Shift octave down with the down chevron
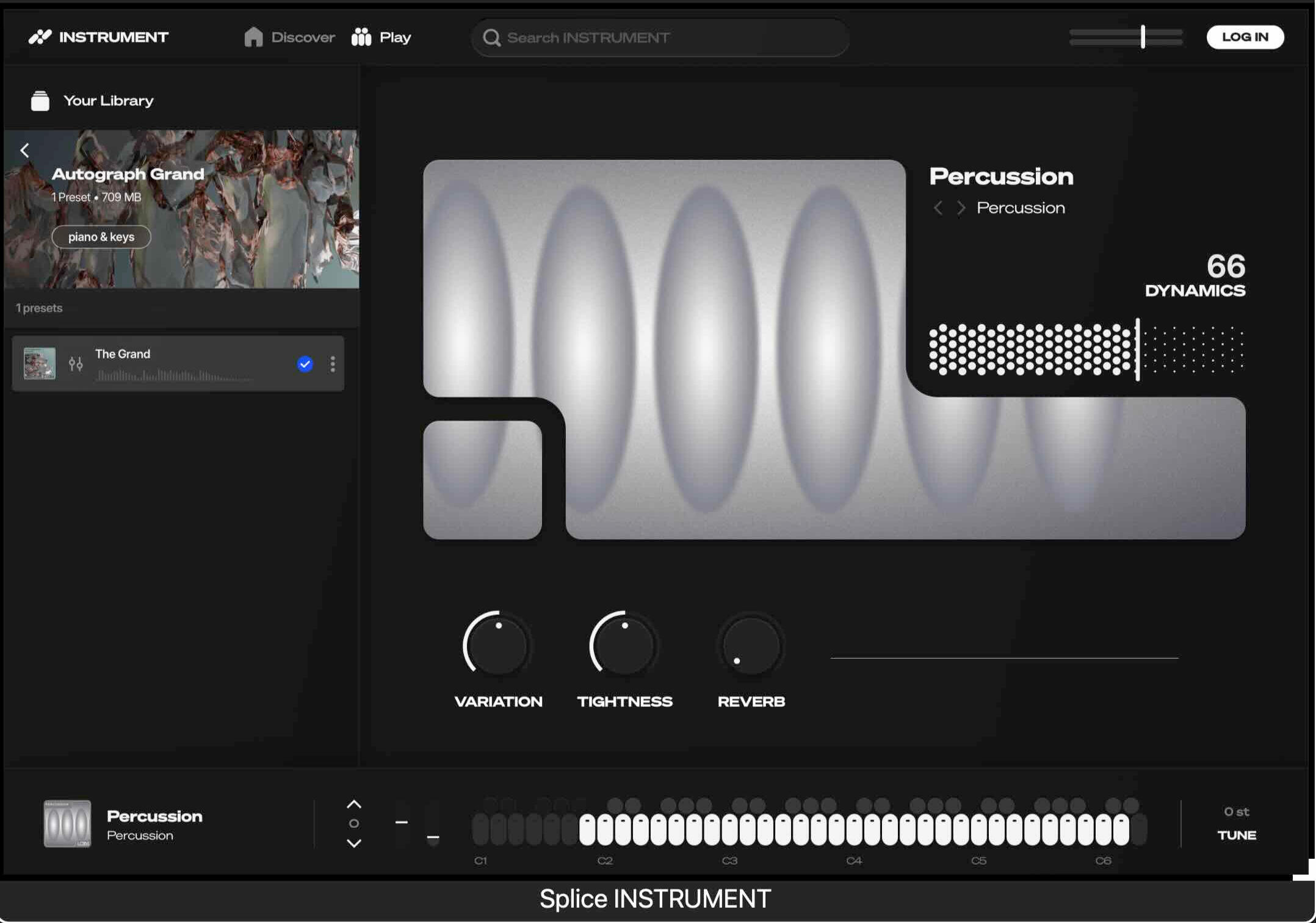The width and height of the screenshot is (1316, 923). 354,844
